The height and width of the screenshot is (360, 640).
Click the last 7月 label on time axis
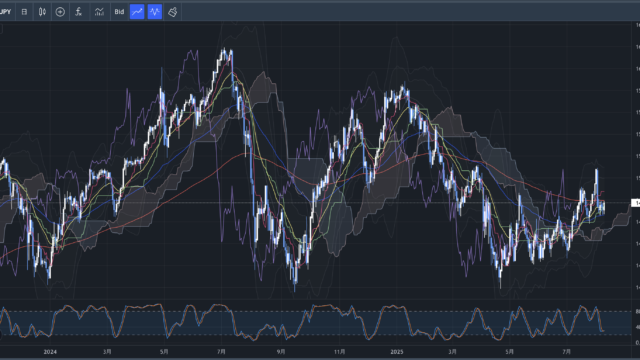tap(566, 352)
